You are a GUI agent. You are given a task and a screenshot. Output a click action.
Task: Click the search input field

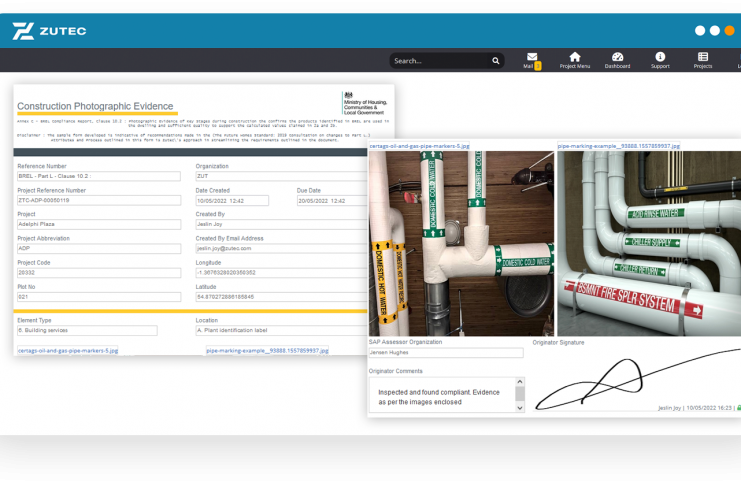[438, 61]
